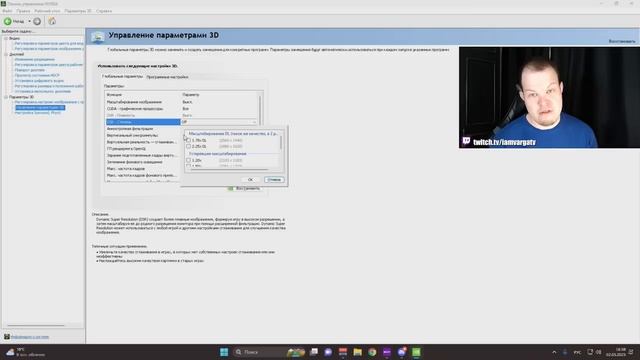This screenshot has height=360, width=640.
Task: Open the Рабочий стол menu
Action: tap(47, 11)
